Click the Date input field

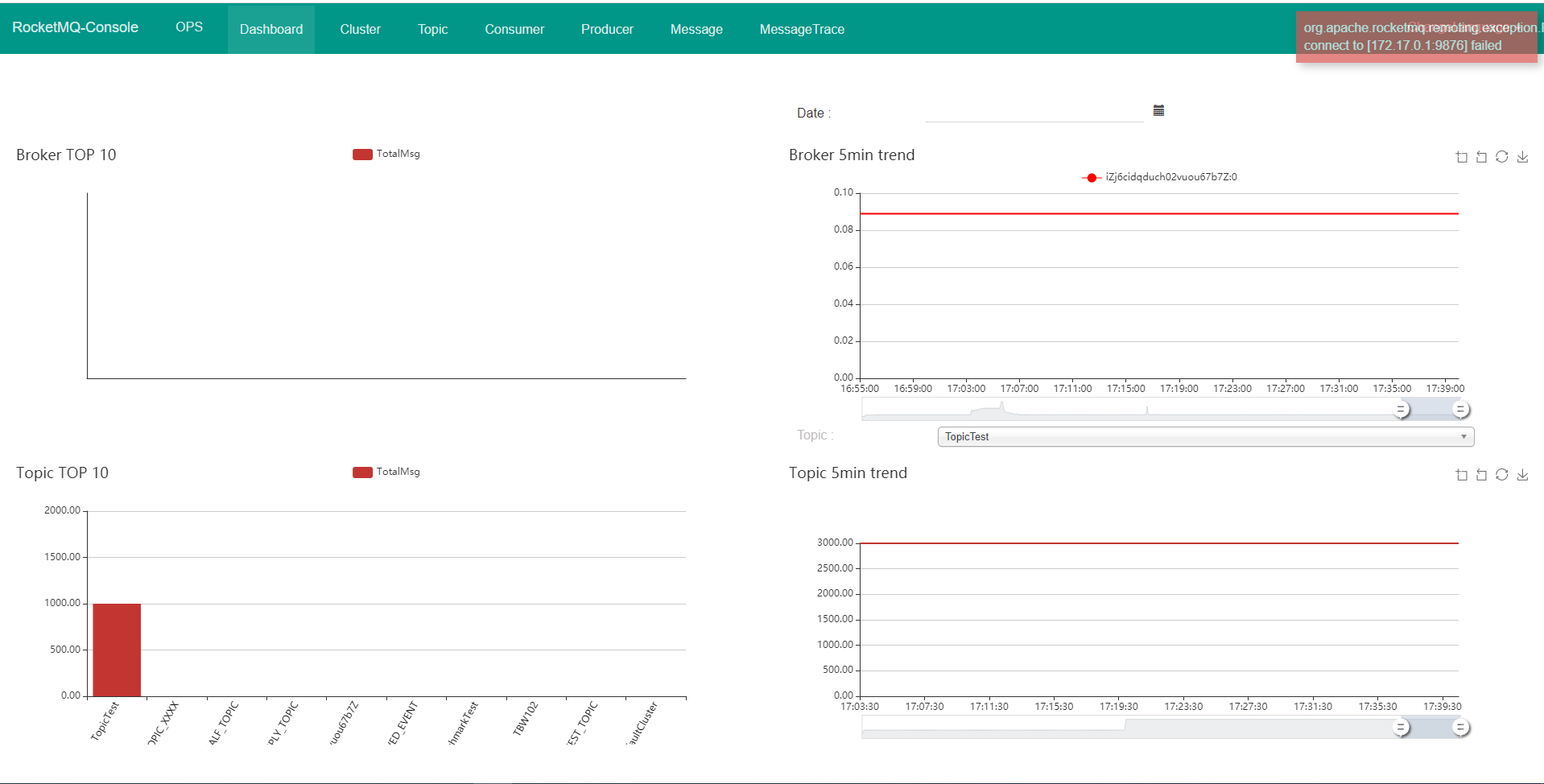tap(1034, 112)
